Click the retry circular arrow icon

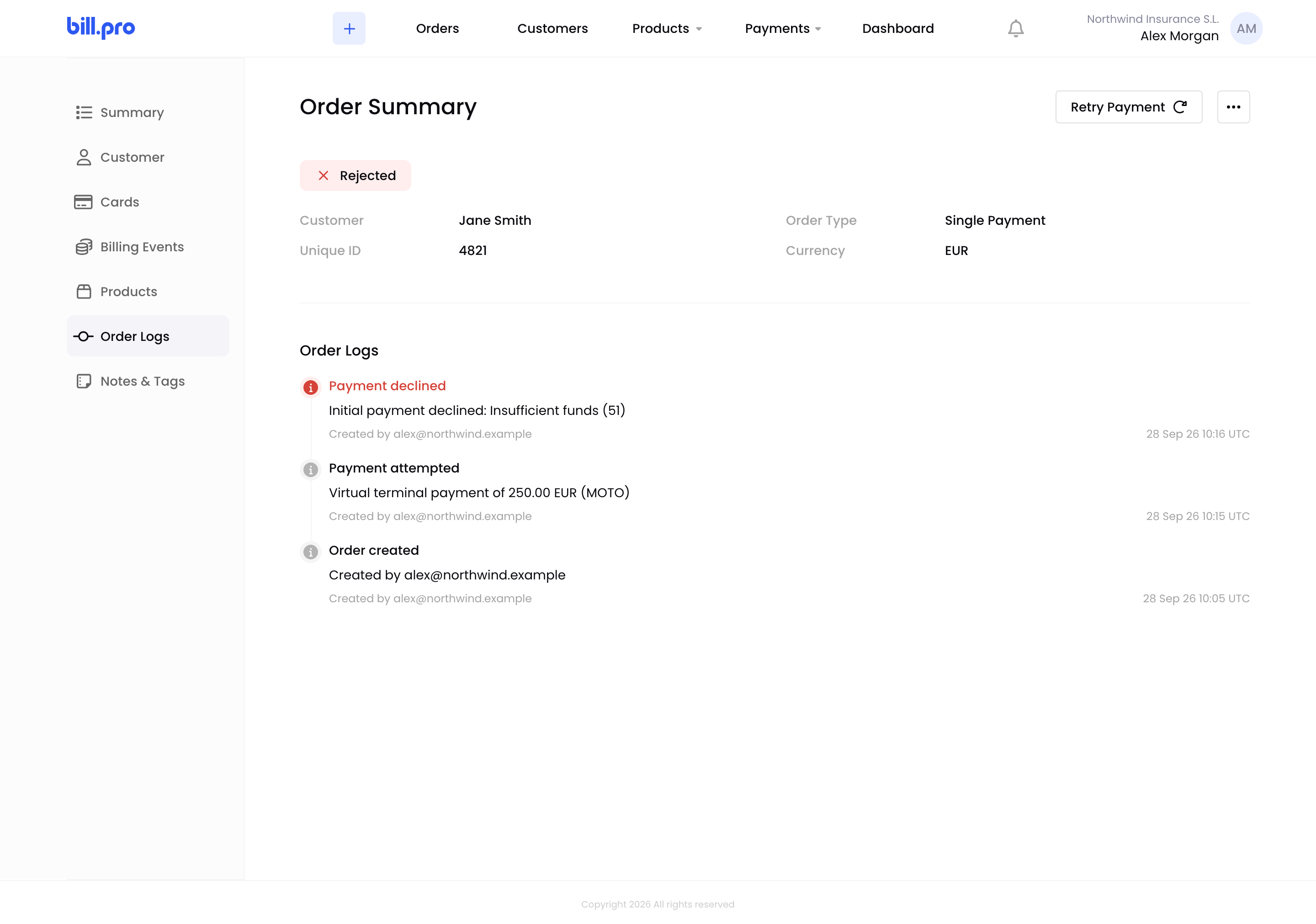coord(1179,106)
